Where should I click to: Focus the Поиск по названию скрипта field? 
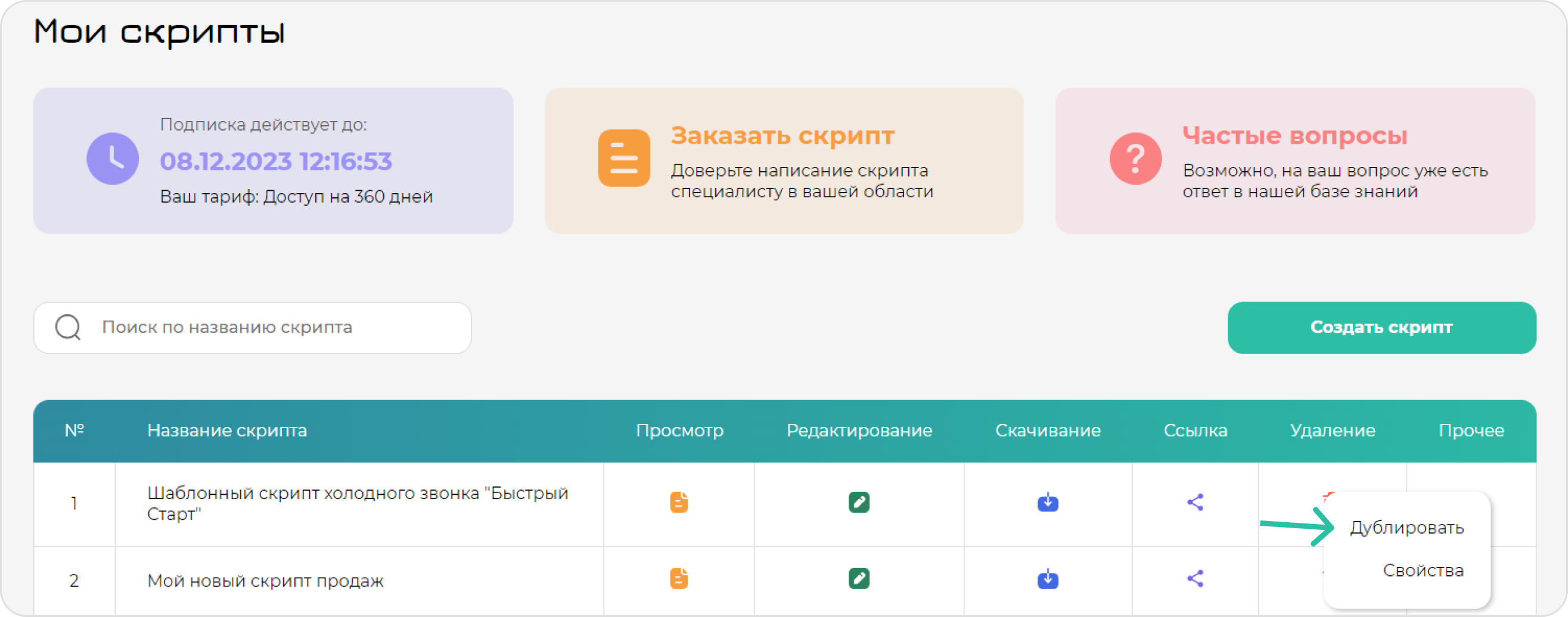pos(274,328)
